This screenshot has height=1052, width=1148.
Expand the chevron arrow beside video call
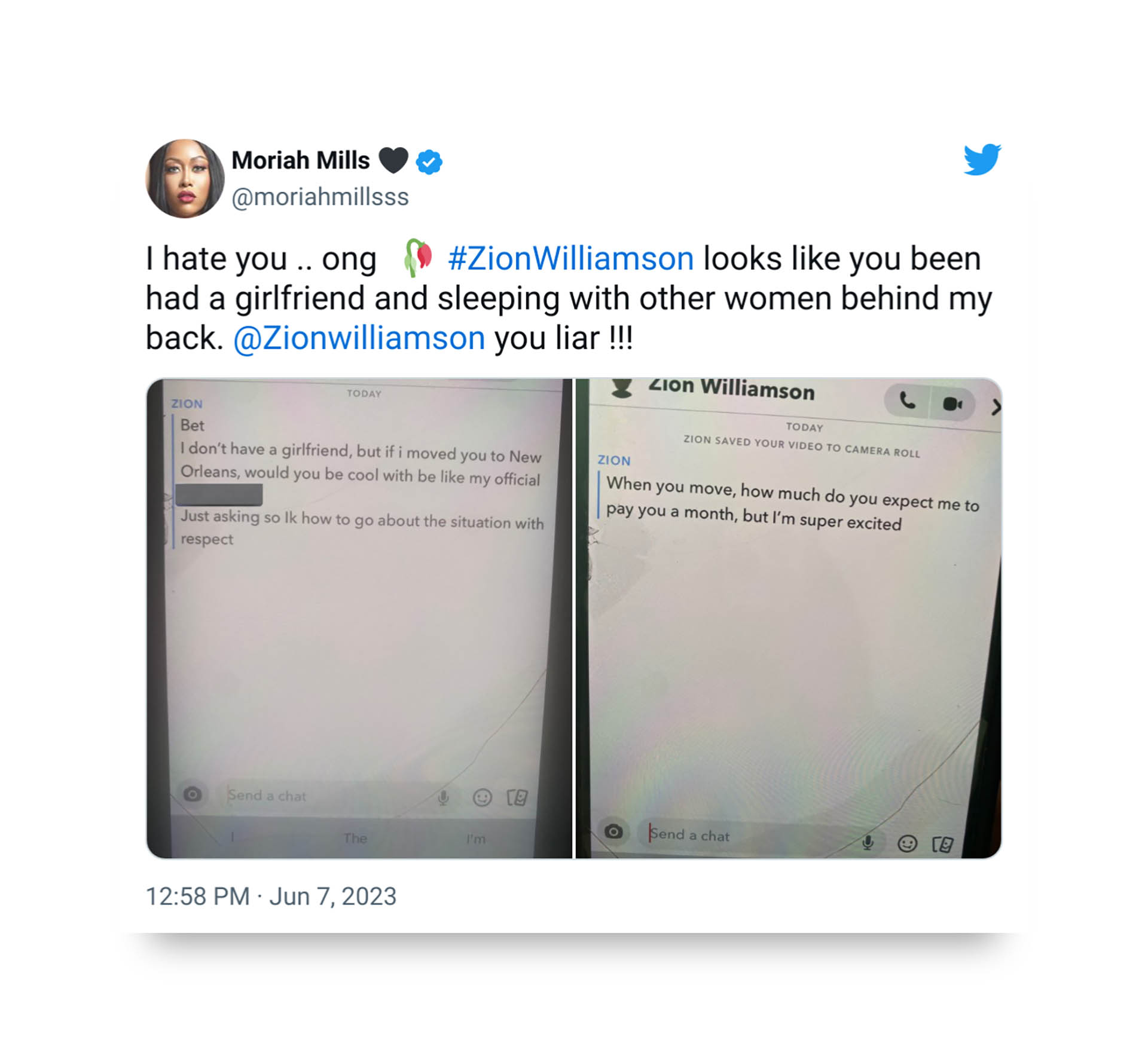996,408
